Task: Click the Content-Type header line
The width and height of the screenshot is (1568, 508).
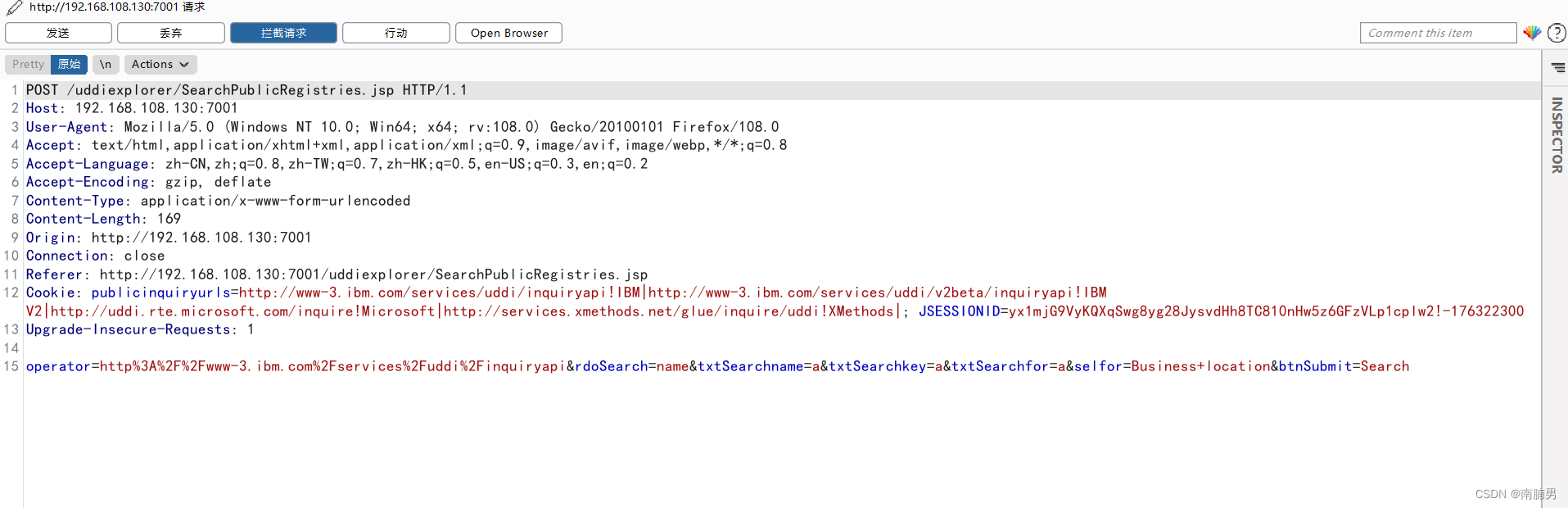Action: click(x=218, y=201)
